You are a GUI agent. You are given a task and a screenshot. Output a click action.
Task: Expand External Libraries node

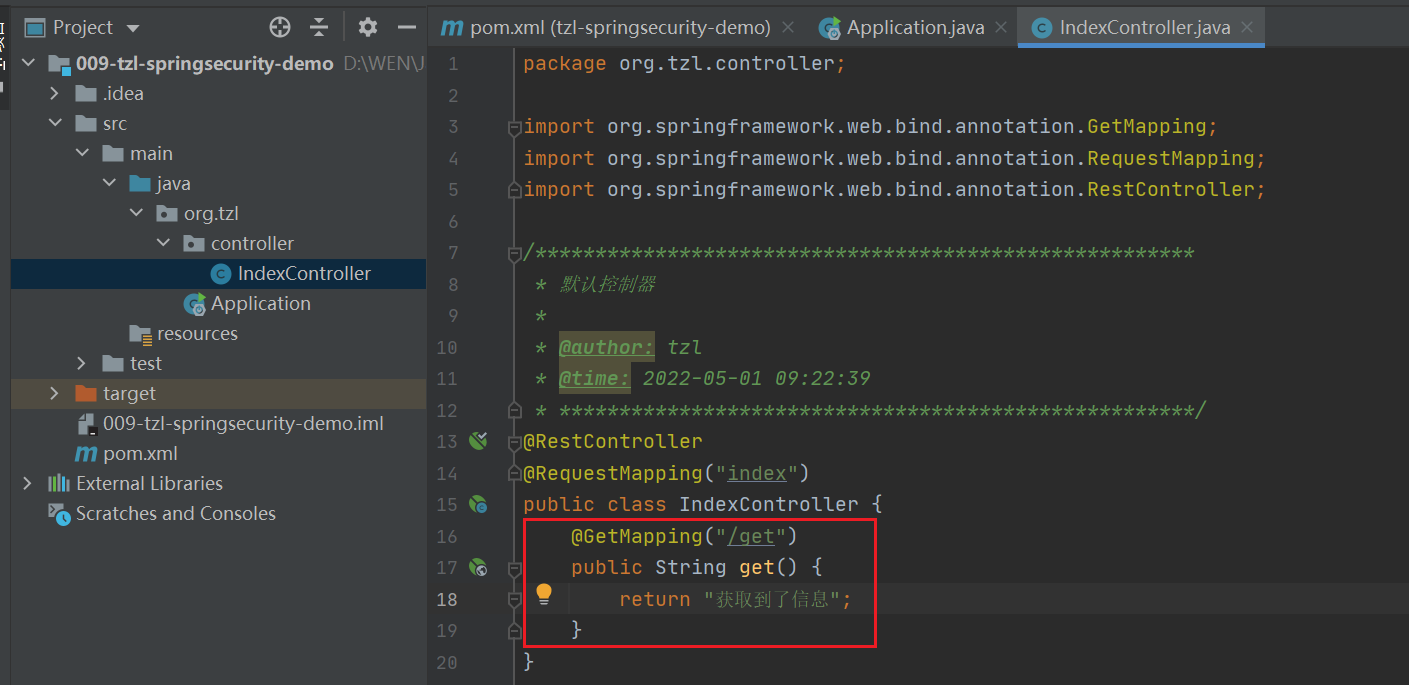pos(27,484)
